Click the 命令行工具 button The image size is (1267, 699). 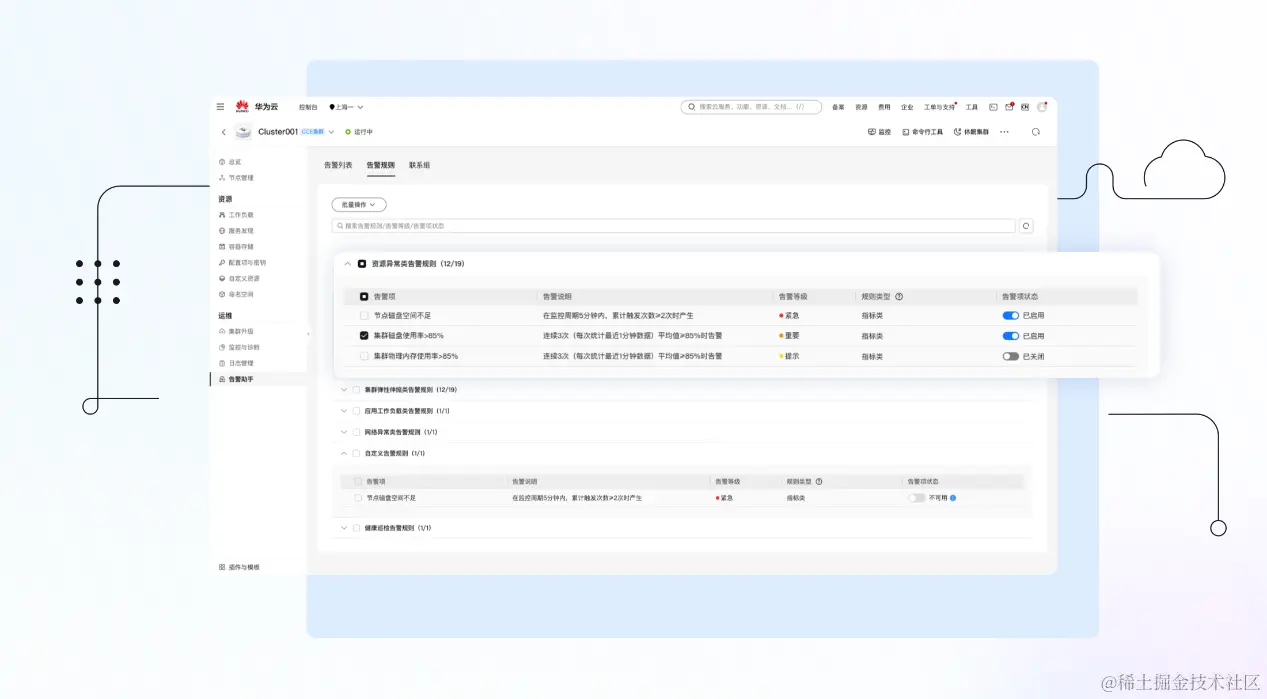click(x=922, y=132)
